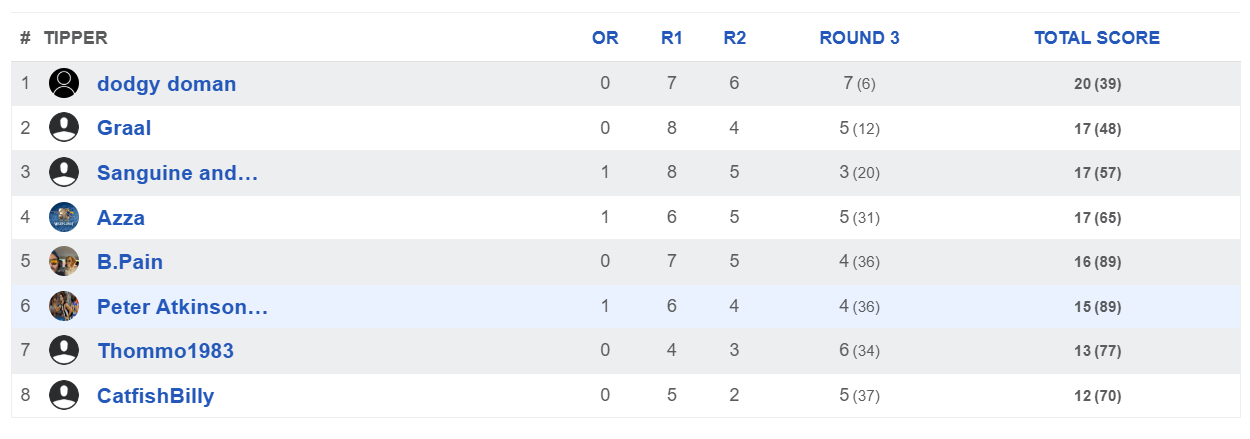
Task: Click dodgy doman's avatar icon
Action: 64,83
